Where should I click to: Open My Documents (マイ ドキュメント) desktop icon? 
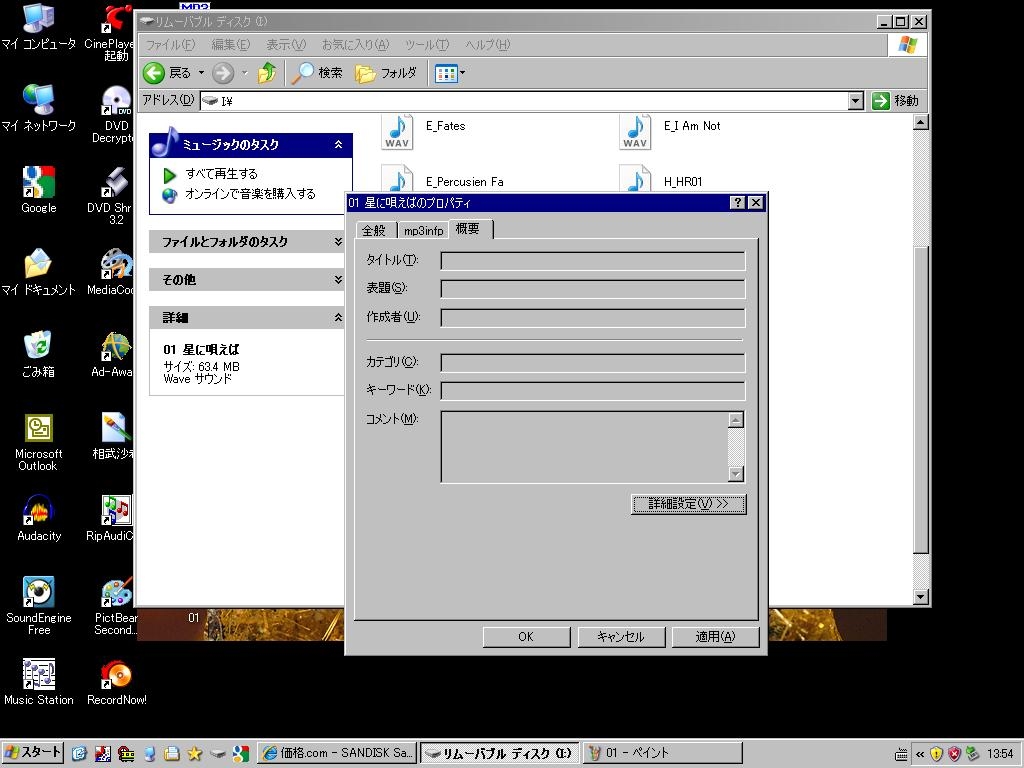tap(39, 272)
